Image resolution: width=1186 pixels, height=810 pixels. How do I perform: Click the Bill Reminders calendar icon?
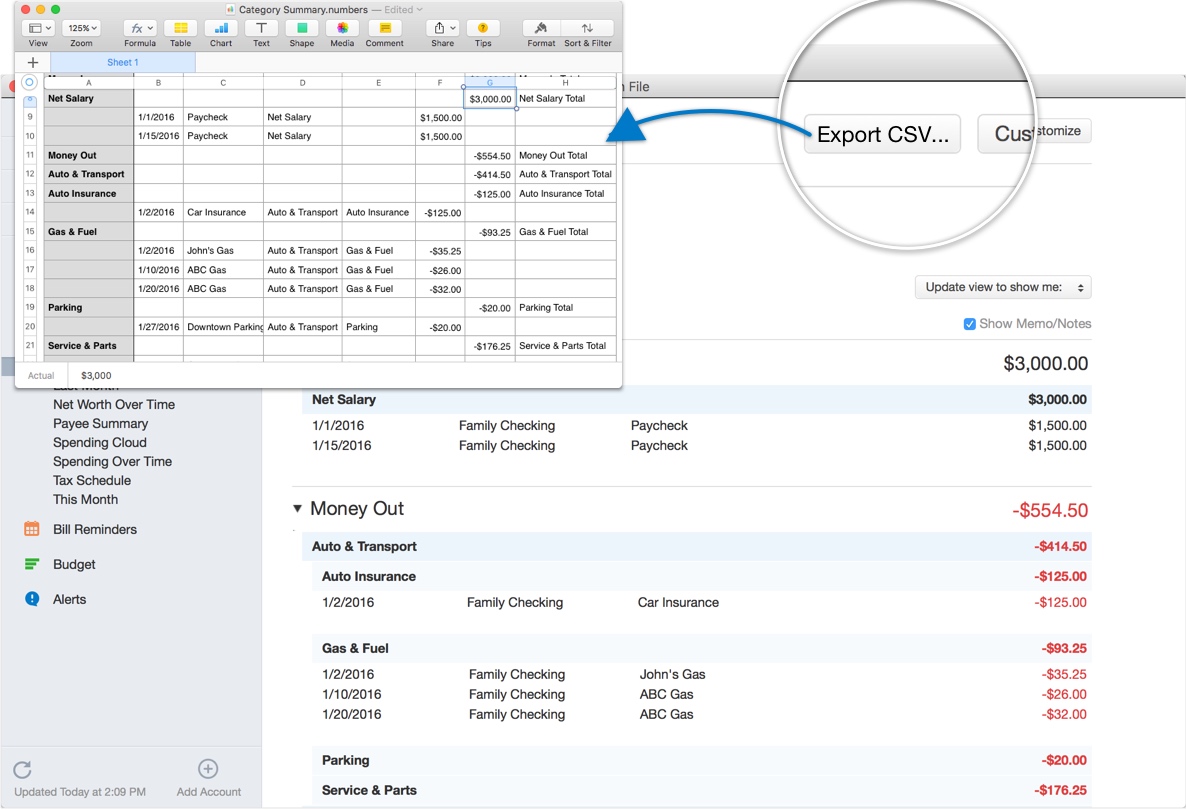[32, 529]
